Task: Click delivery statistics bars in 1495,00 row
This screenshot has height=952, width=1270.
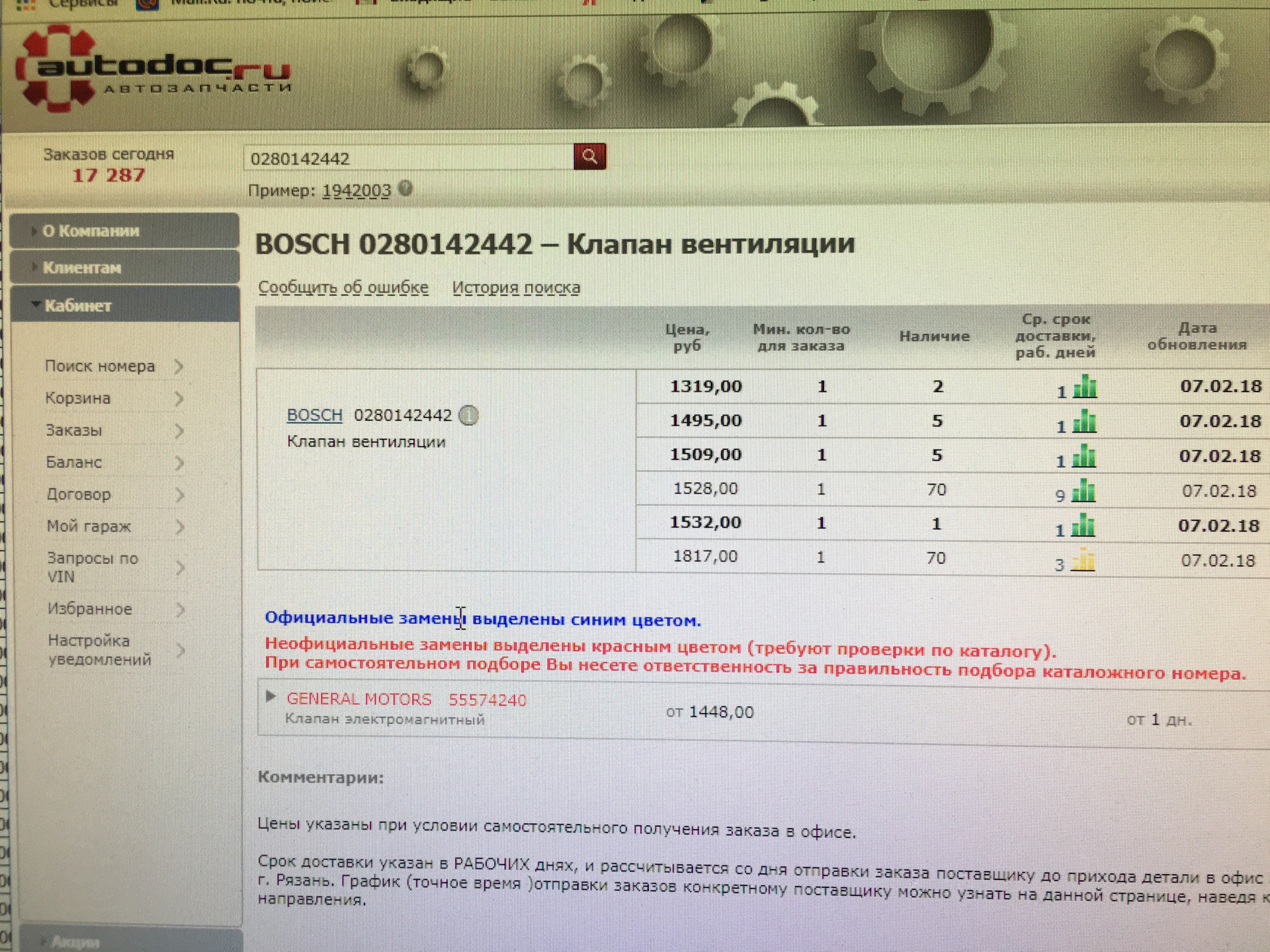Action: click(x=1084, y=421)
